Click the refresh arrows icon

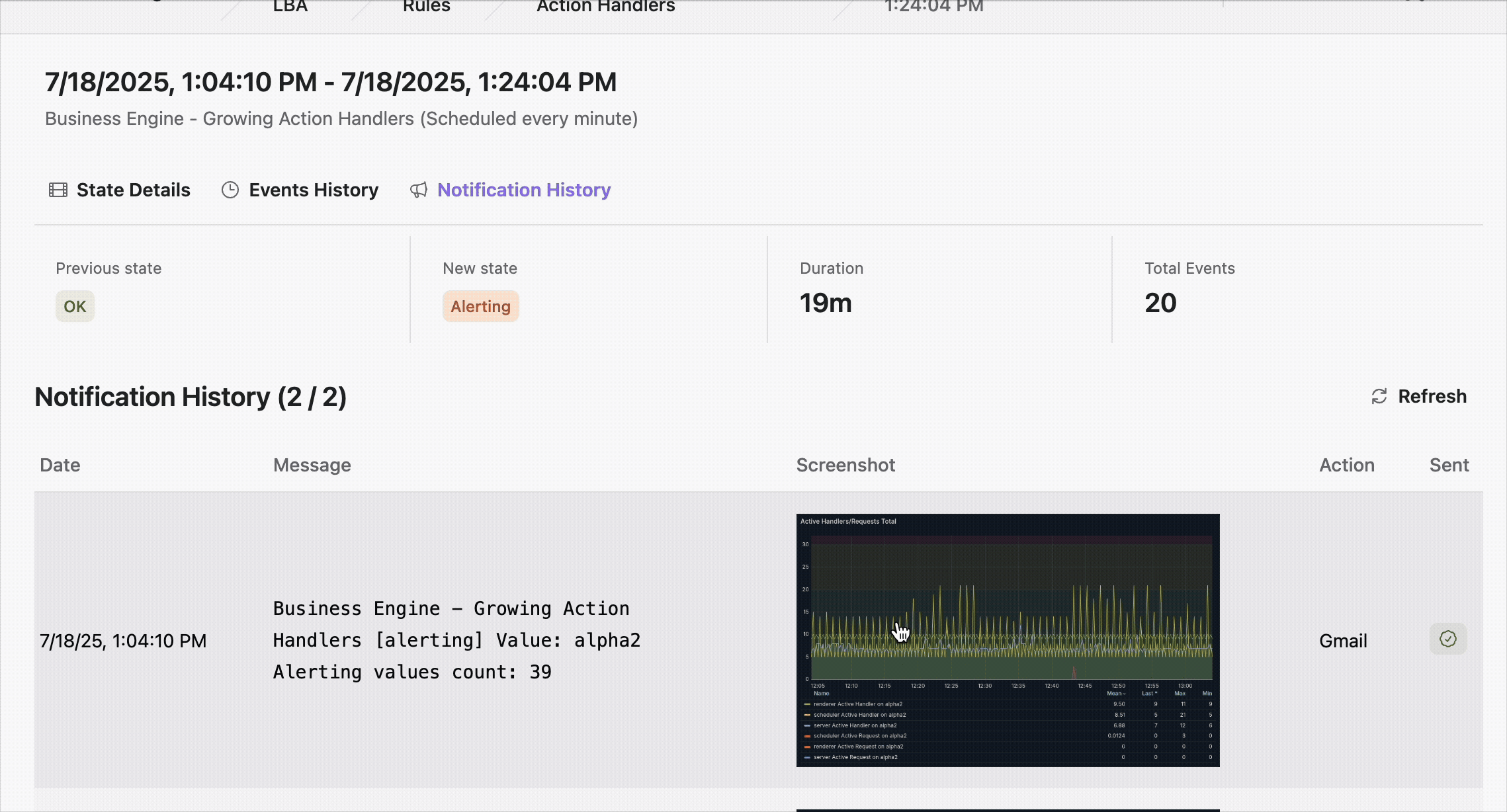pyautogui.click(x=1379, y=396)
